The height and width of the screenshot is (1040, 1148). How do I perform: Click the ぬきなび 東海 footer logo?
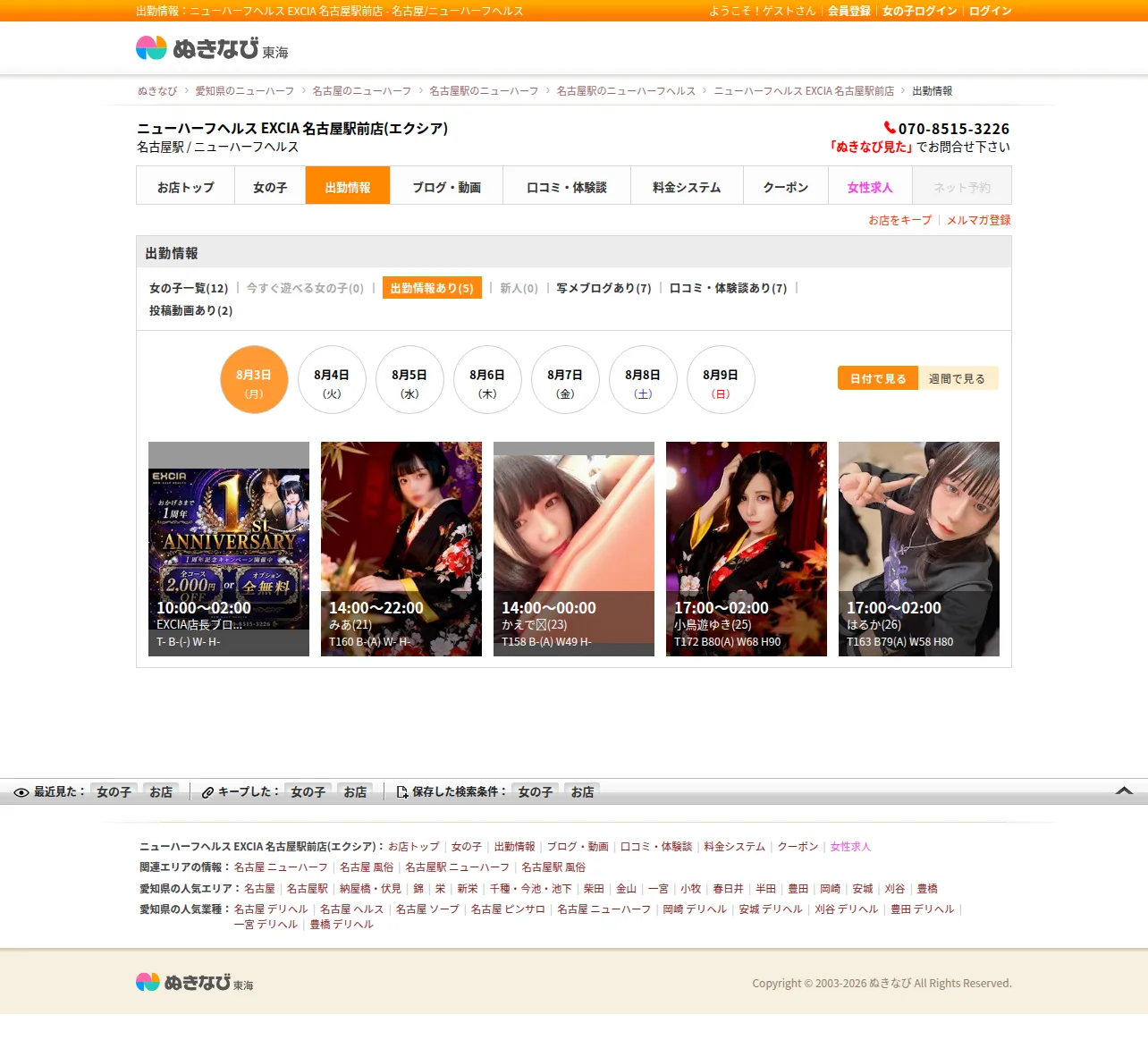point(194,982)
